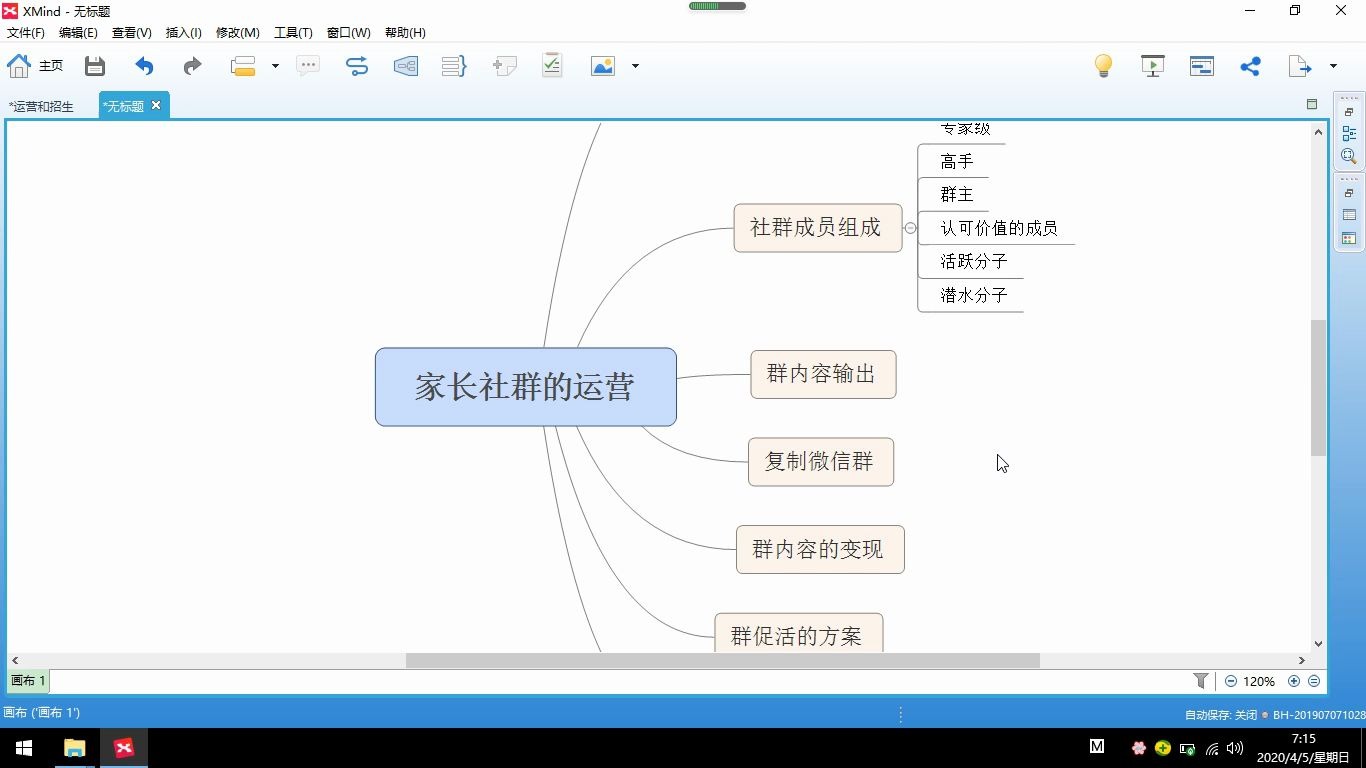Click the horizontal scrollbar right arrow
Screen dimensions: 1366x768
pyautogui.click(x=1302, y=660)
